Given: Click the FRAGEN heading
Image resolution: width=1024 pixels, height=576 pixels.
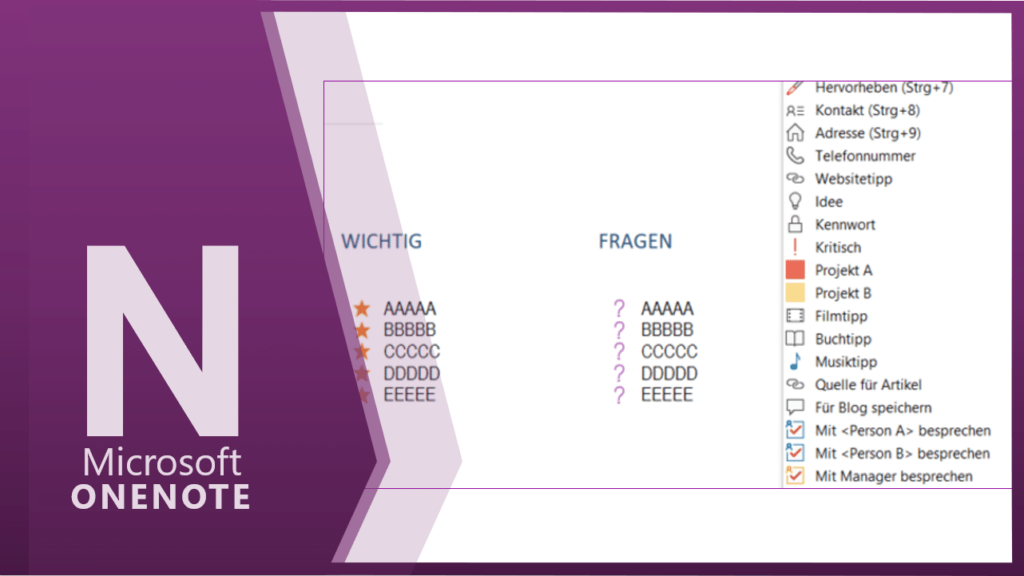Looking at the screenshot, I should (x=635, y=242).
